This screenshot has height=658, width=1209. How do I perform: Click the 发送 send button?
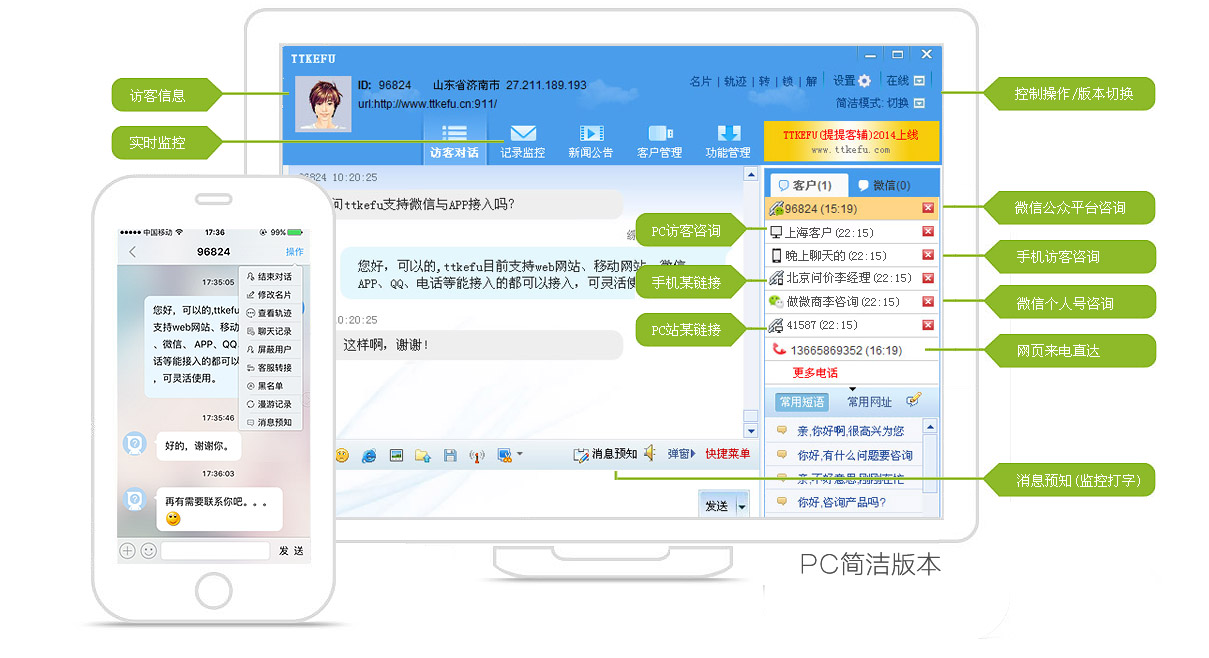[716, 506]
